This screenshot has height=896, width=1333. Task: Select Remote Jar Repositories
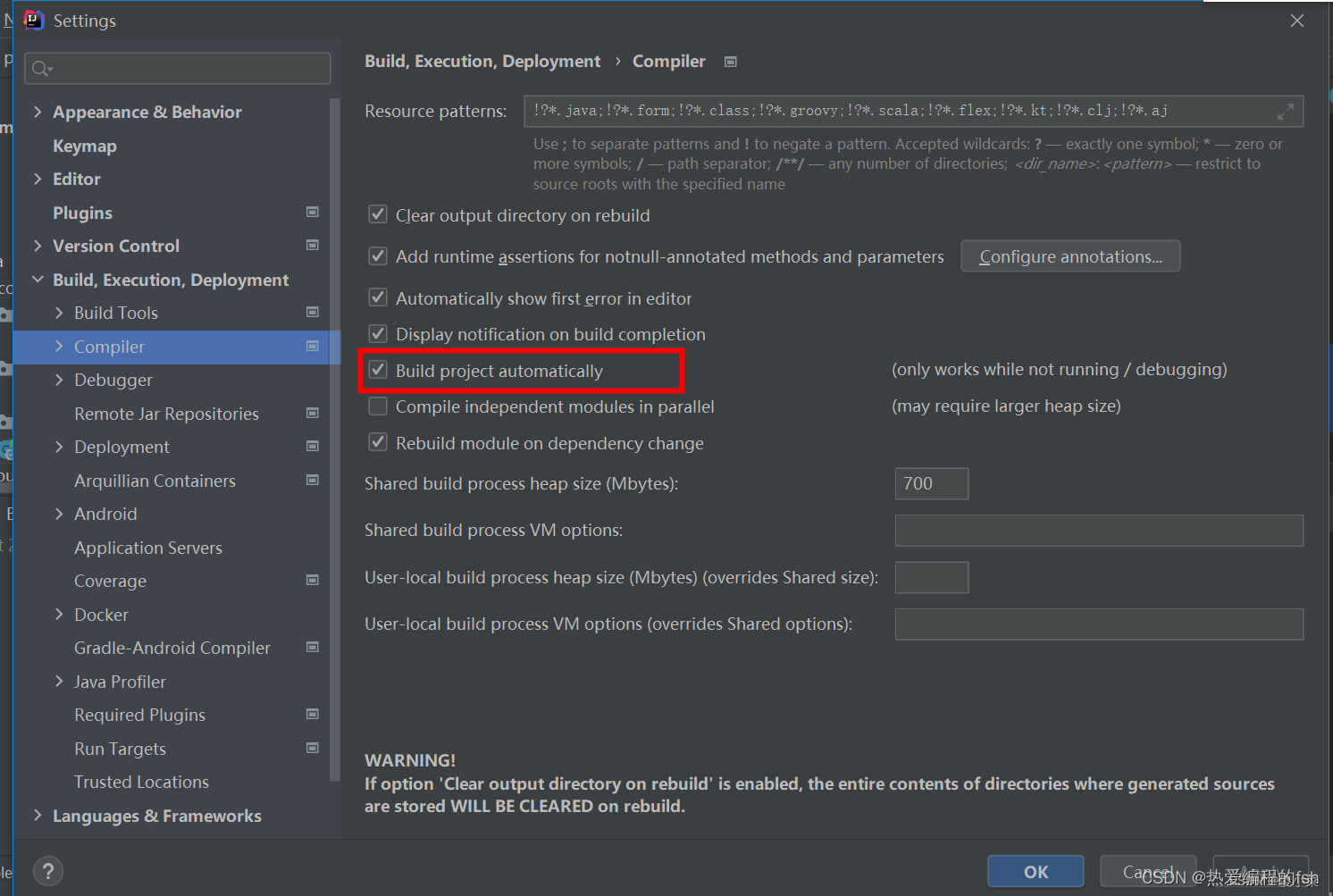point(166,414)
